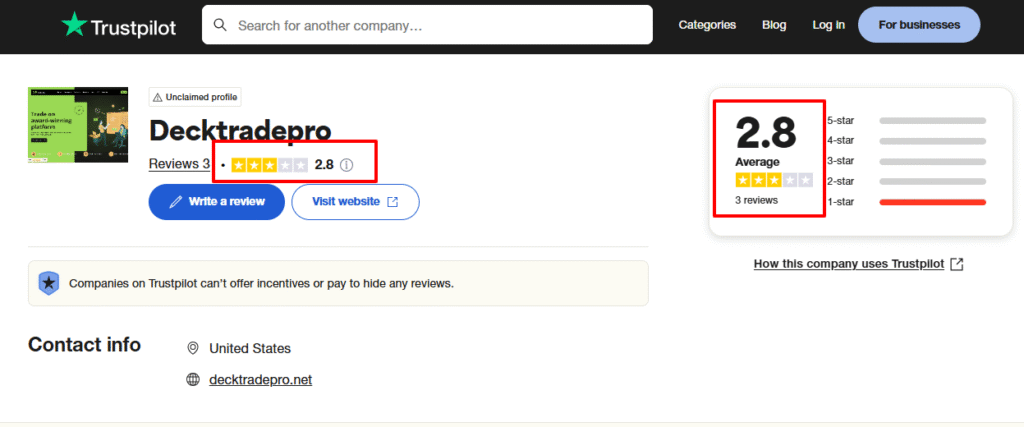Click the 3 reviews text
Image resolution: width=1024 pixels, height=427 pixels.
756,200
